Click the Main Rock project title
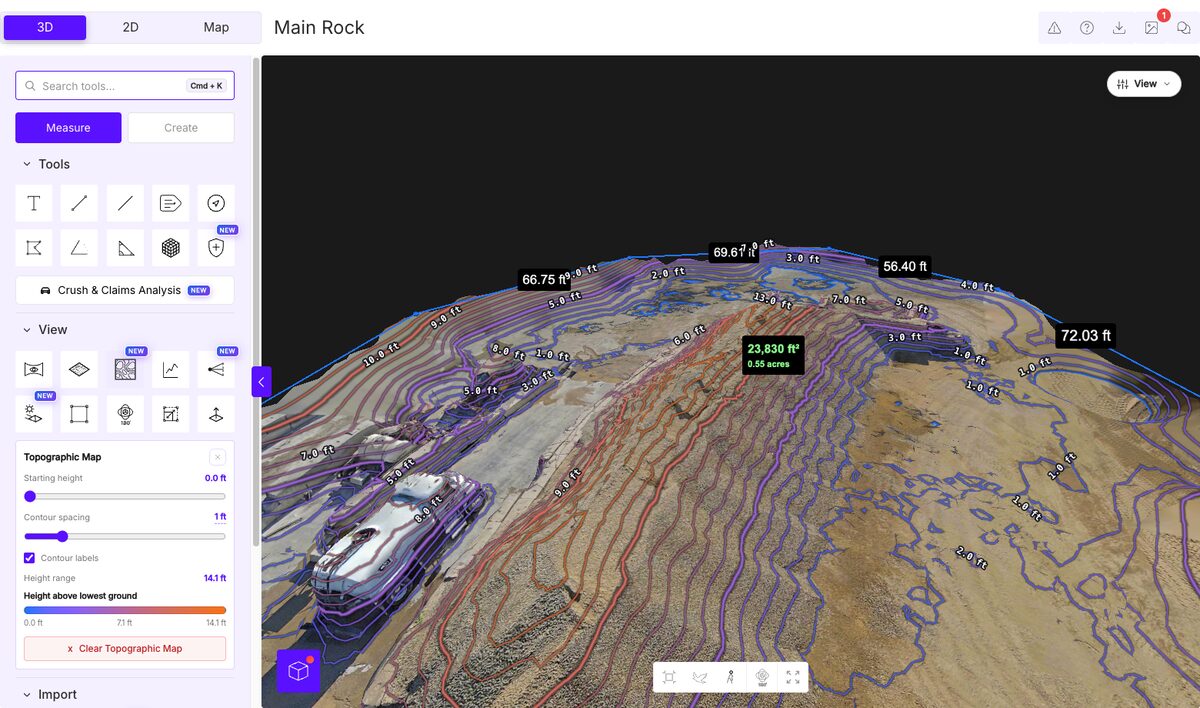 (319, 27)
